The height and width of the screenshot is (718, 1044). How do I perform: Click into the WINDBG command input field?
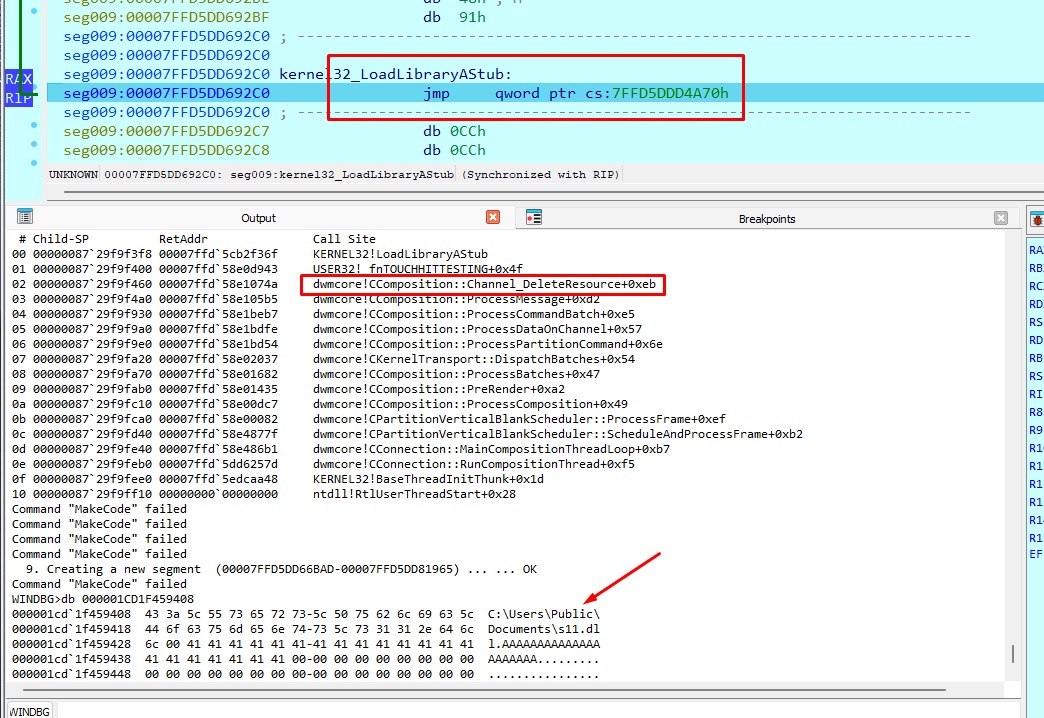pyautogui.click(x=538, y=710)
